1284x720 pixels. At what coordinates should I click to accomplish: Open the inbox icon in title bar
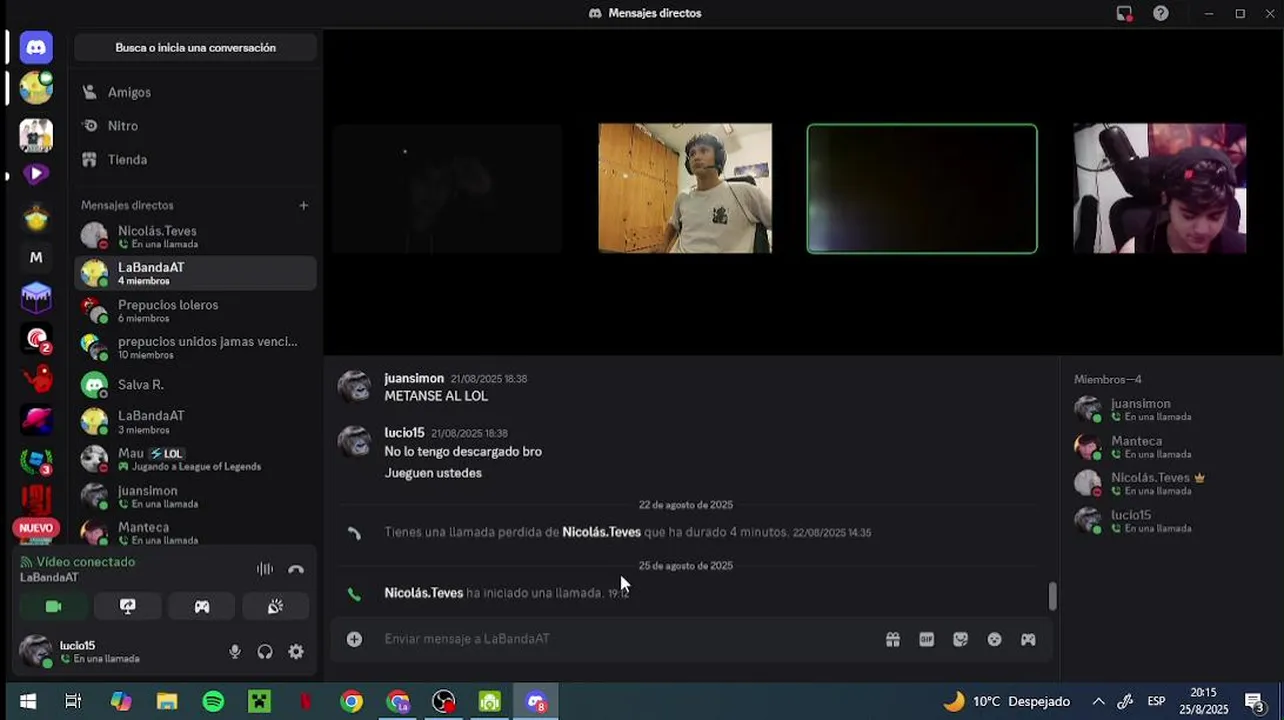(1125, 13)
